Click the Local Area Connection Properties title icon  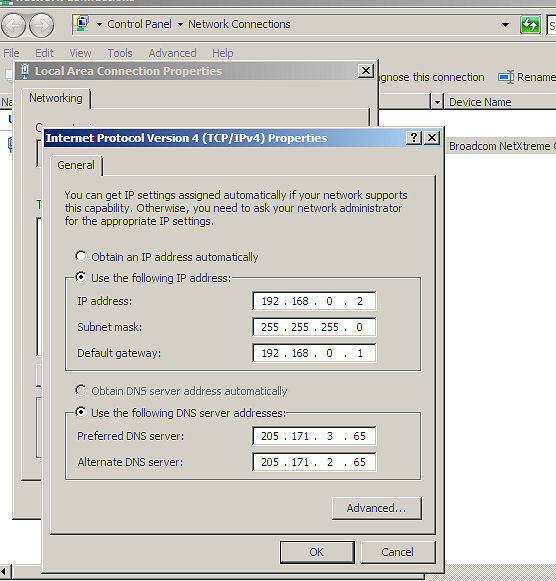click(25, 71)
